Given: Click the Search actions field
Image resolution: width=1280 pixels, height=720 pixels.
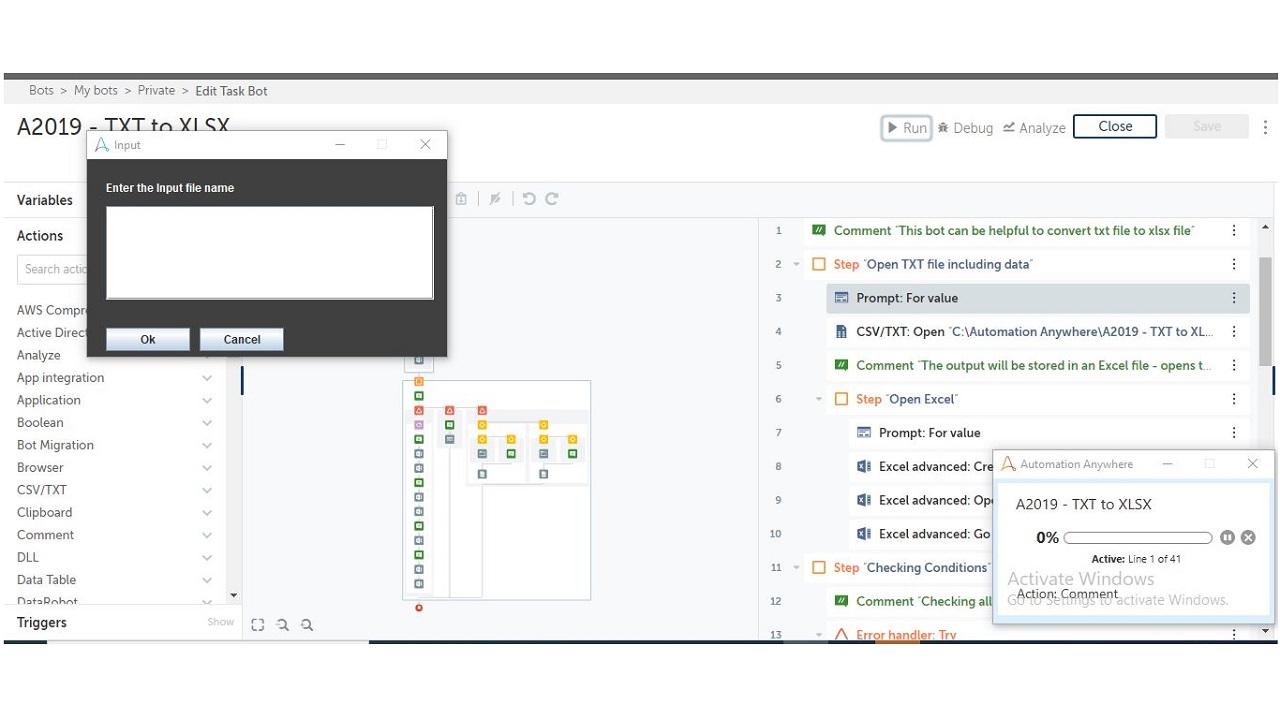Looking at the screenshot, I should (x=53, y=269).
